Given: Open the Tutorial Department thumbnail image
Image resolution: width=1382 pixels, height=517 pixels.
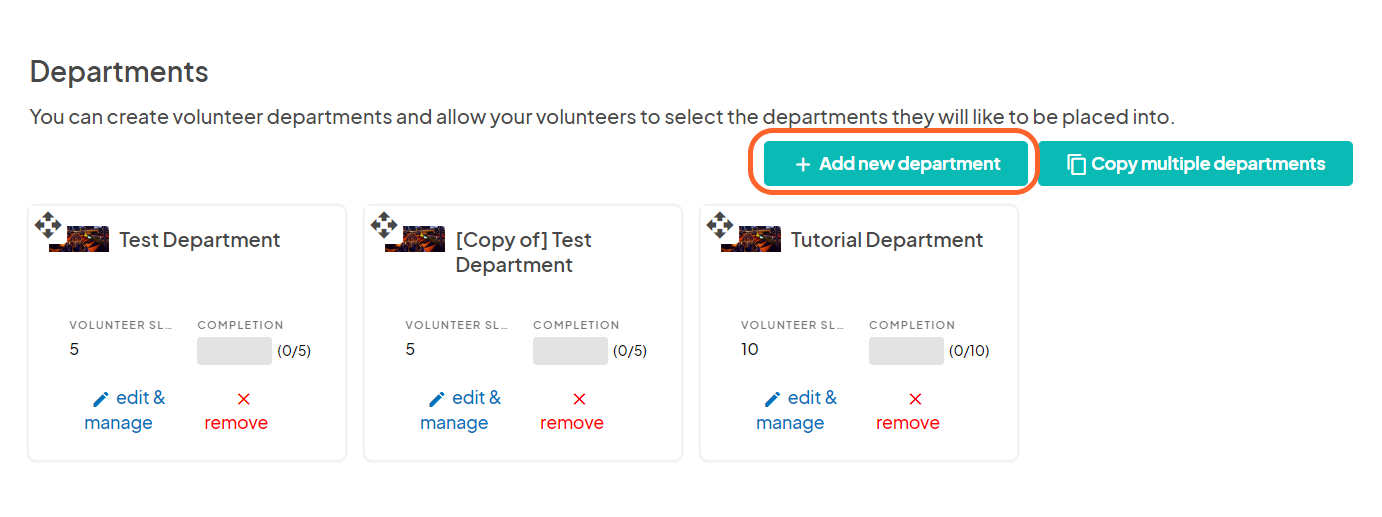Looking at the screenshot, I should pos(751,239).
